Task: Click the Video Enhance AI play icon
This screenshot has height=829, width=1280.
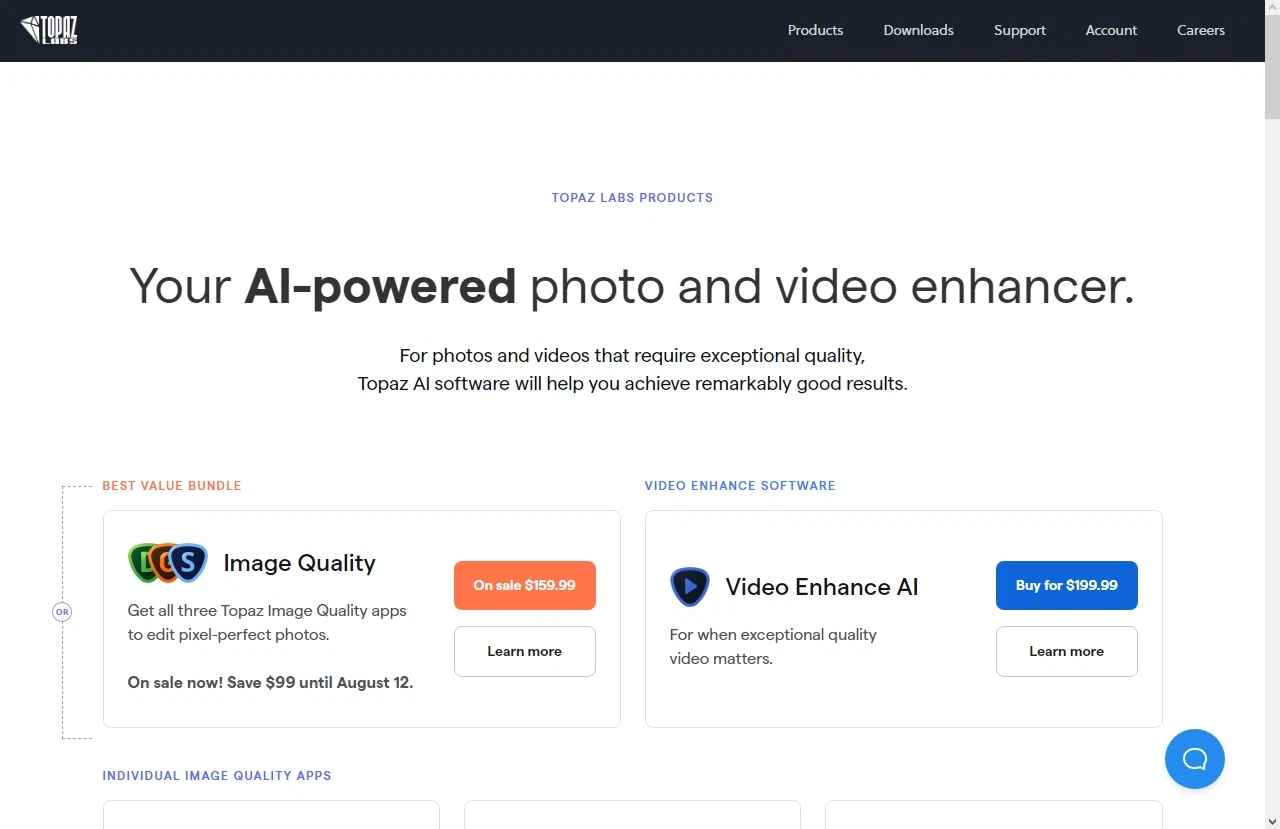Action: tap(689, 587)
